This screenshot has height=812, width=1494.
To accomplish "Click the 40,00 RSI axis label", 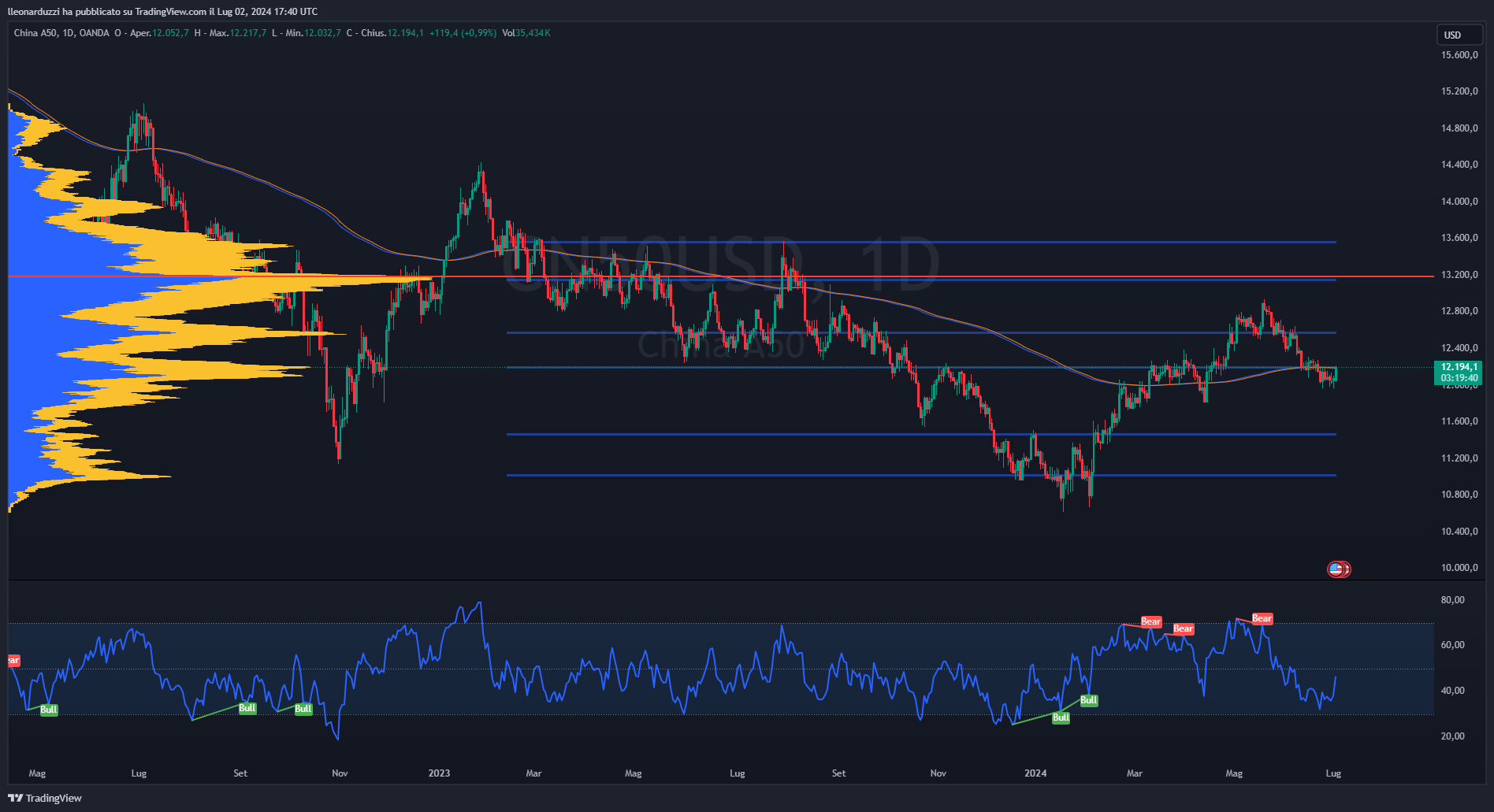I will coord(1452,691).
